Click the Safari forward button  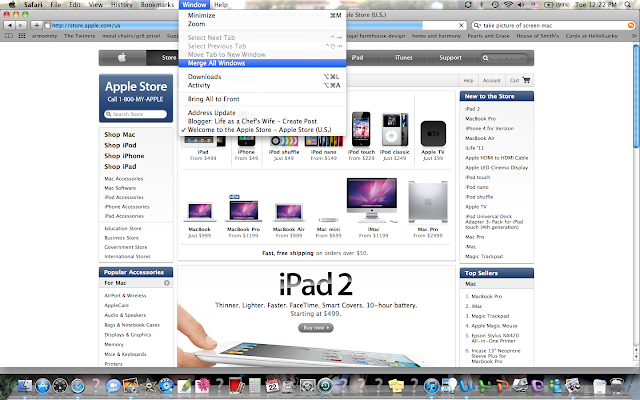21,25
